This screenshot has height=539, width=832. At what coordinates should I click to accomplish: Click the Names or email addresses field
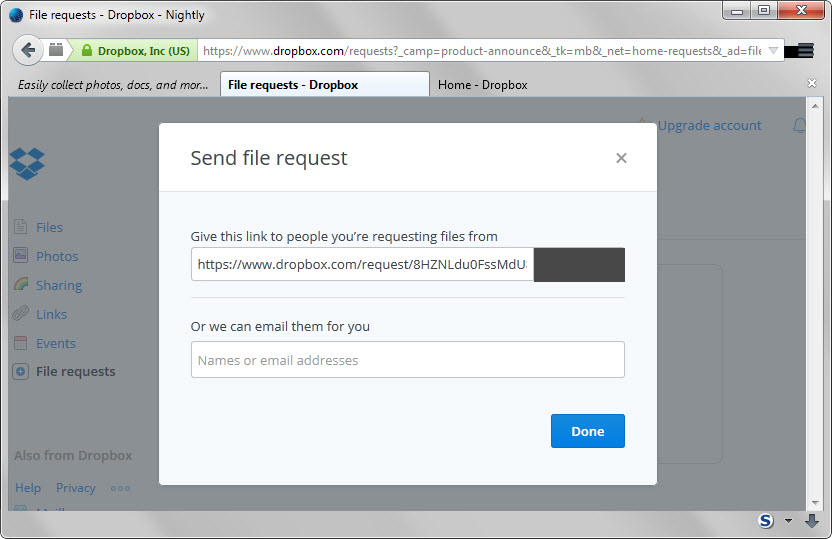point(408,360)
